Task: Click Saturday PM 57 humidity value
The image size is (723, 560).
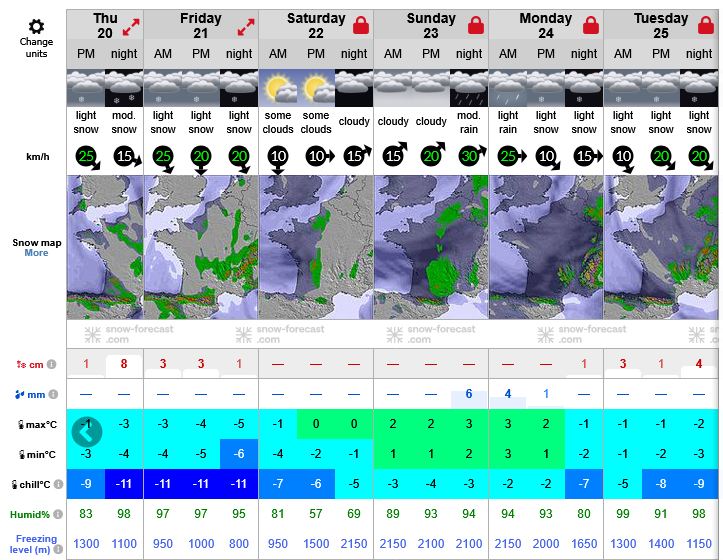Action: click(316, 514)
